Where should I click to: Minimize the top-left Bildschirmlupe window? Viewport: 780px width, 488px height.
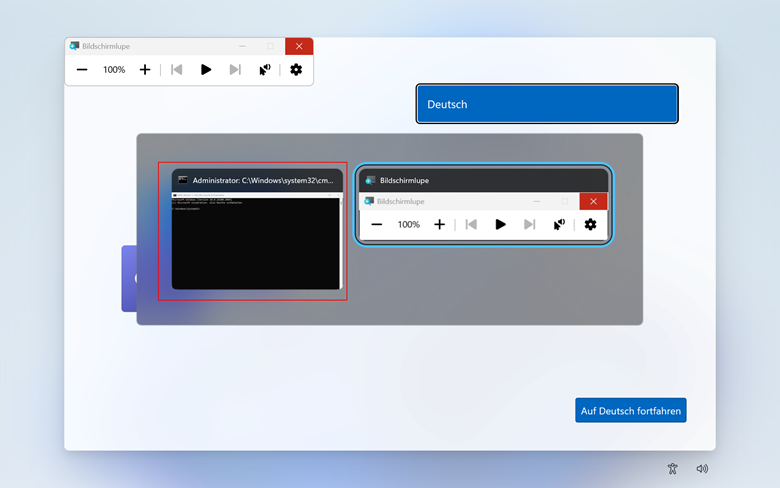(242, 46)
